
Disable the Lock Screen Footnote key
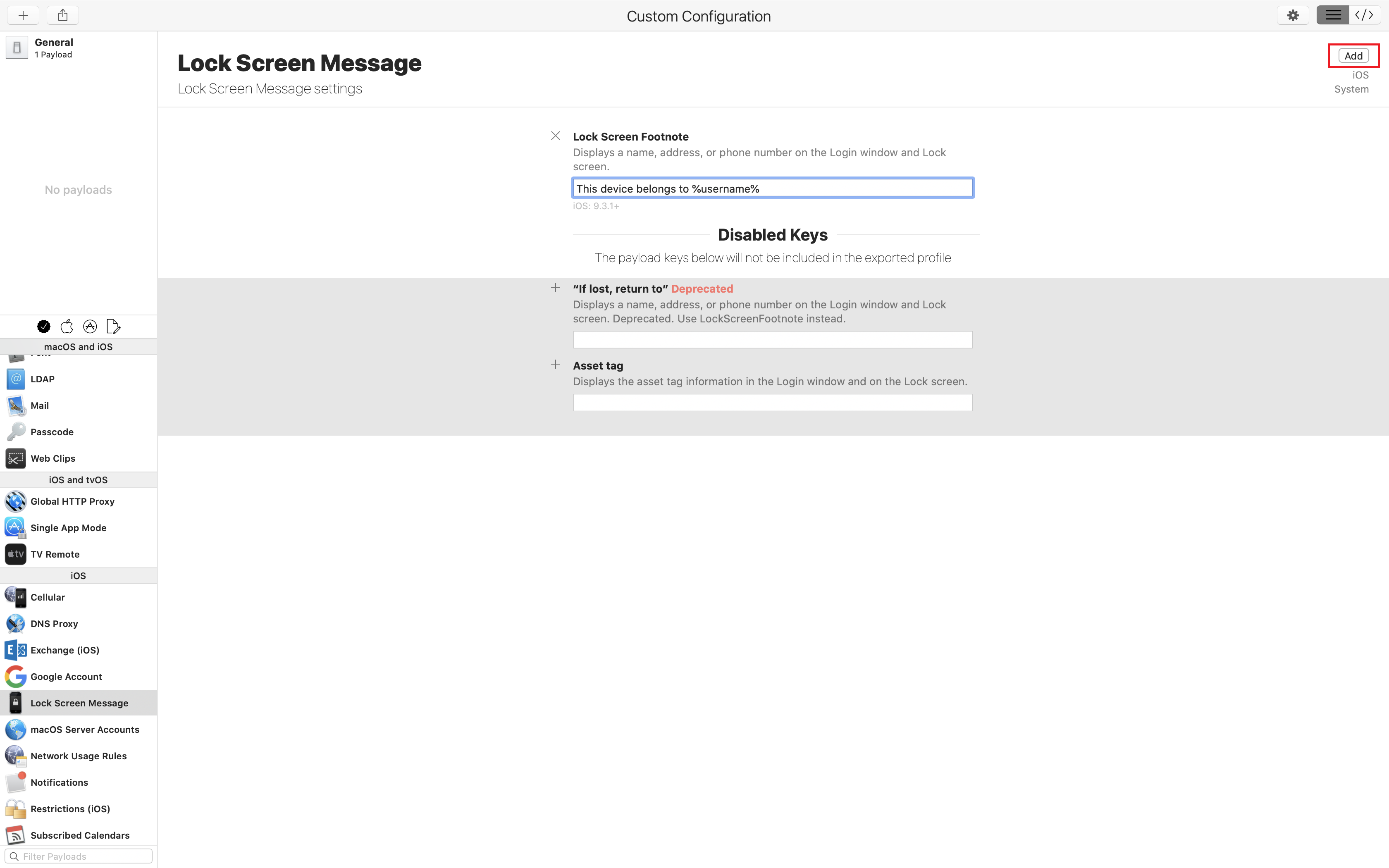(x=555, y=136)
